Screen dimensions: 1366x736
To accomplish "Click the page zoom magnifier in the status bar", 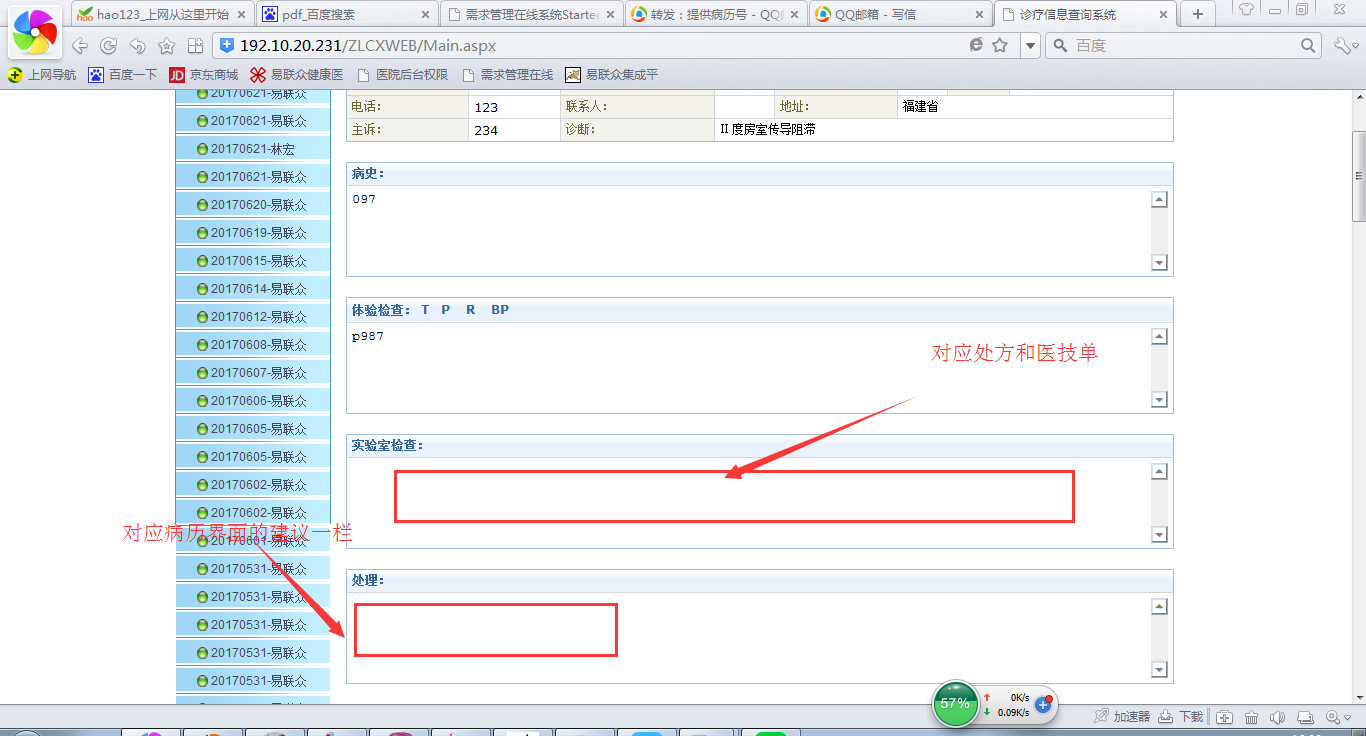I will click(x=1333, y=717).
